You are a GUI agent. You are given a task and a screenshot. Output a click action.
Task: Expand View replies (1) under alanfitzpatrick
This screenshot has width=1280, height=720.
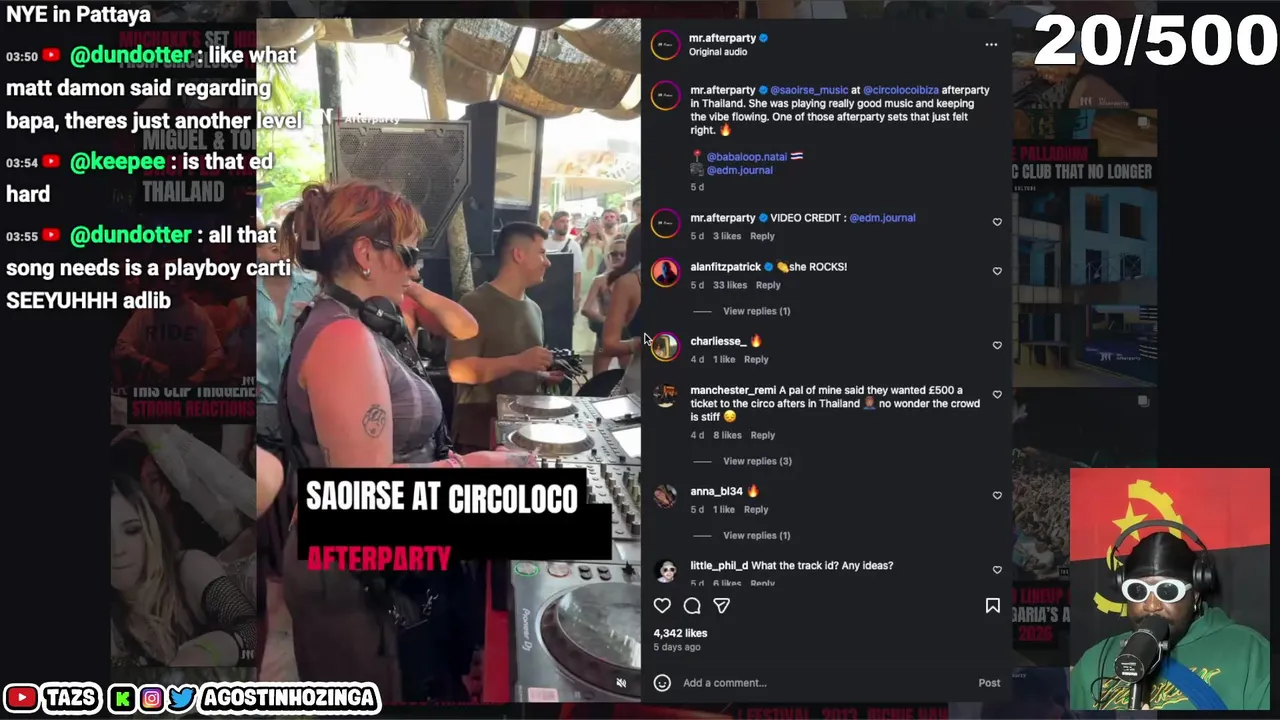[x=756, y=311]
